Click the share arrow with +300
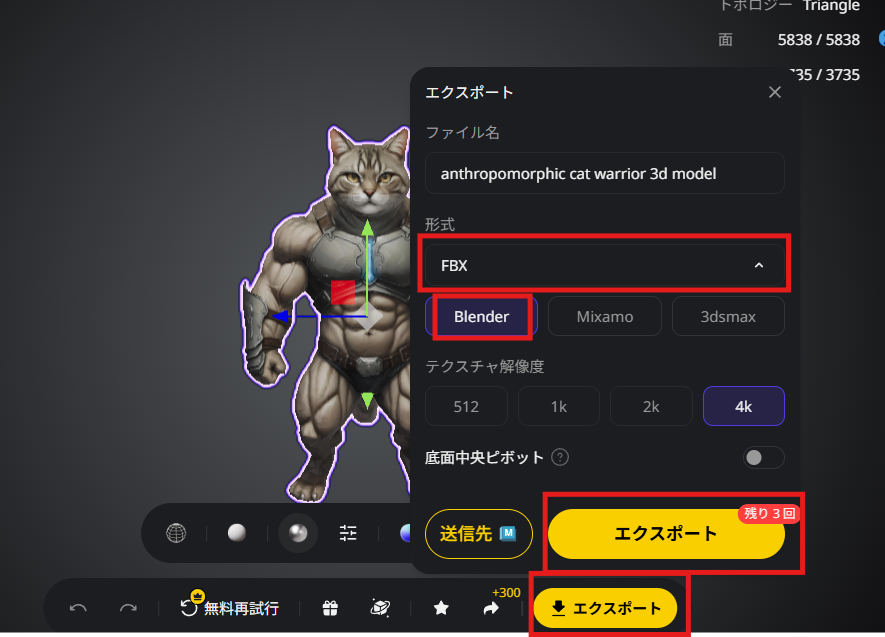The height and width of the screenshot is (637, 885). tap(492, 608)
